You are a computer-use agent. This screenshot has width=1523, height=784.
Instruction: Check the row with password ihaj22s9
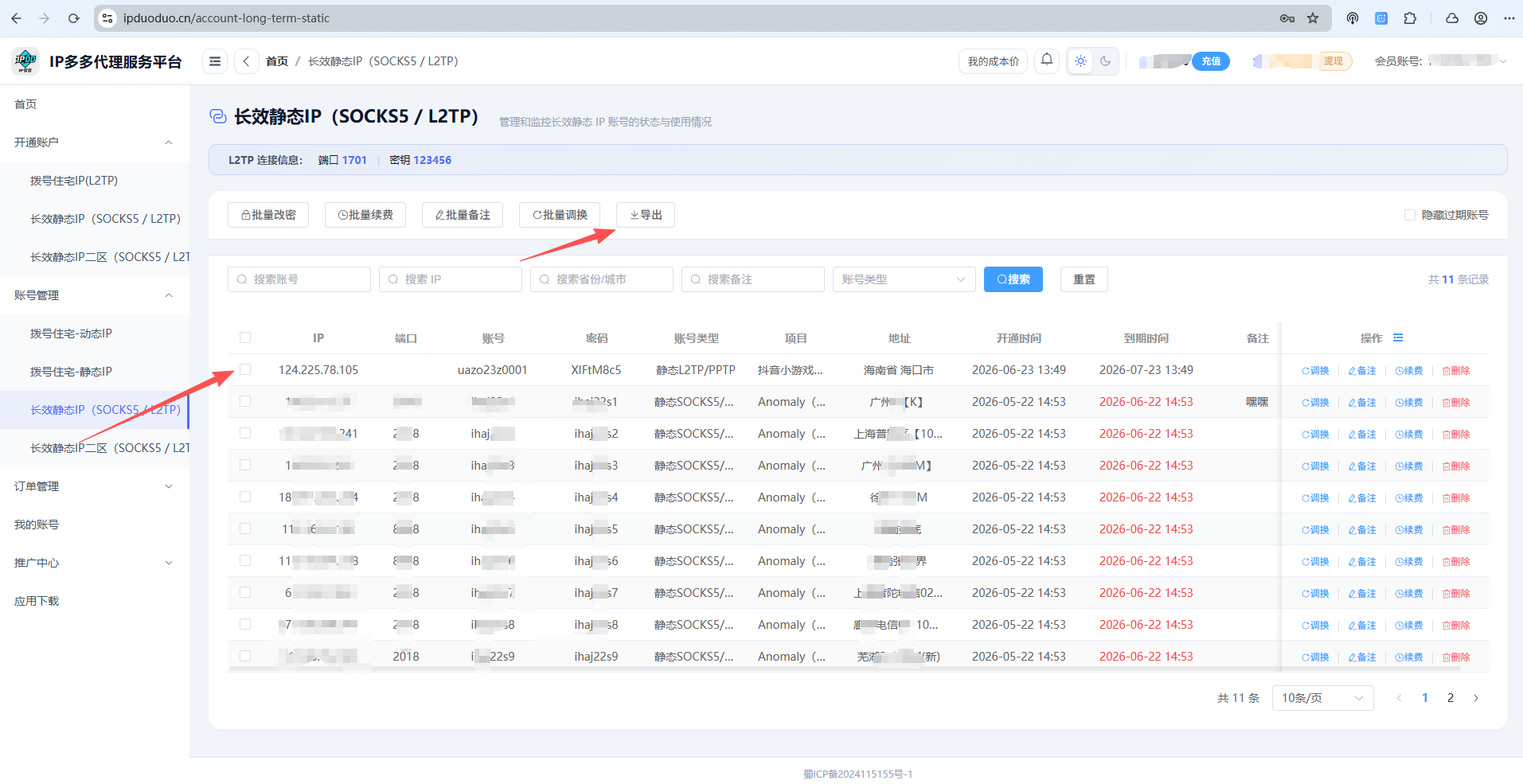pos(245,656)
